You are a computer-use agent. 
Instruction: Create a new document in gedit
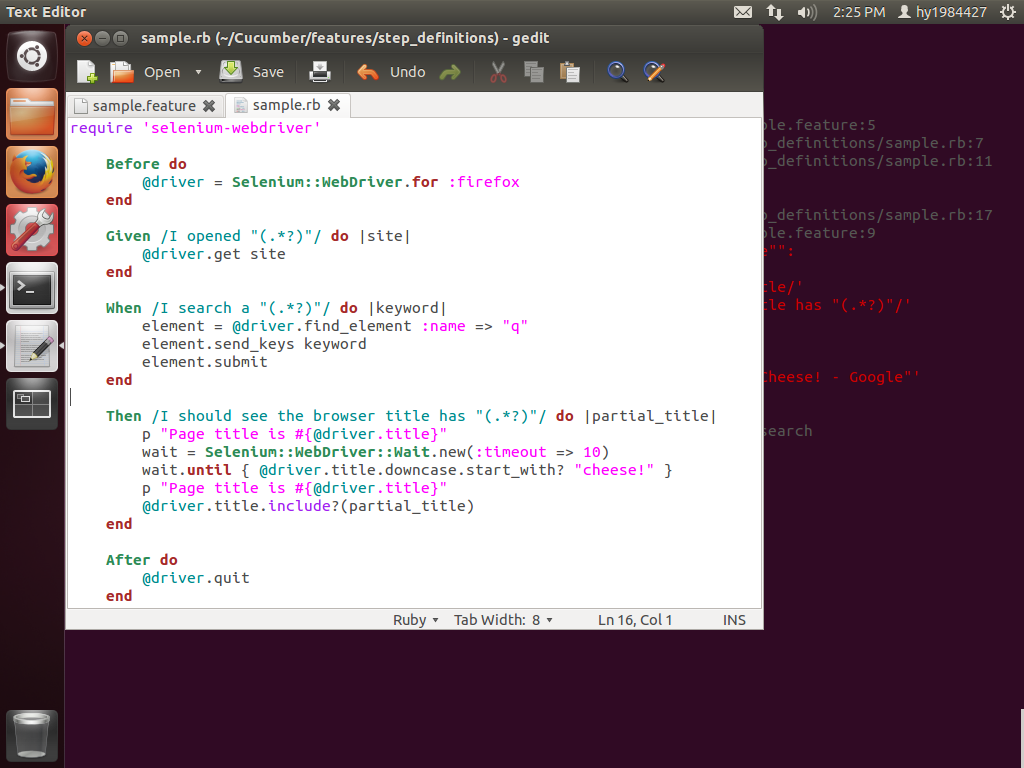click(87, 72)
